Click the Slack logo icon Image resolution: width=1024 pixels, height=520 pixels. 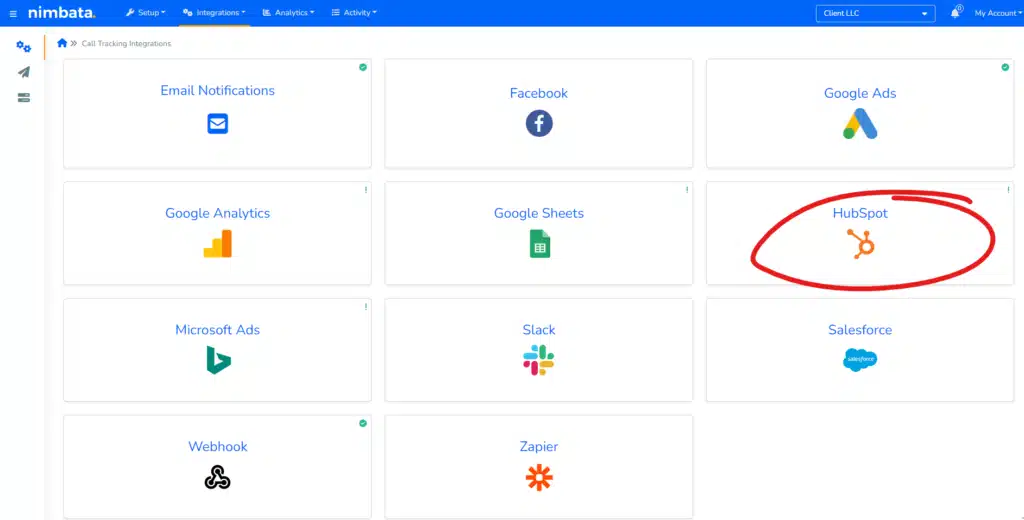click(539, 360)
